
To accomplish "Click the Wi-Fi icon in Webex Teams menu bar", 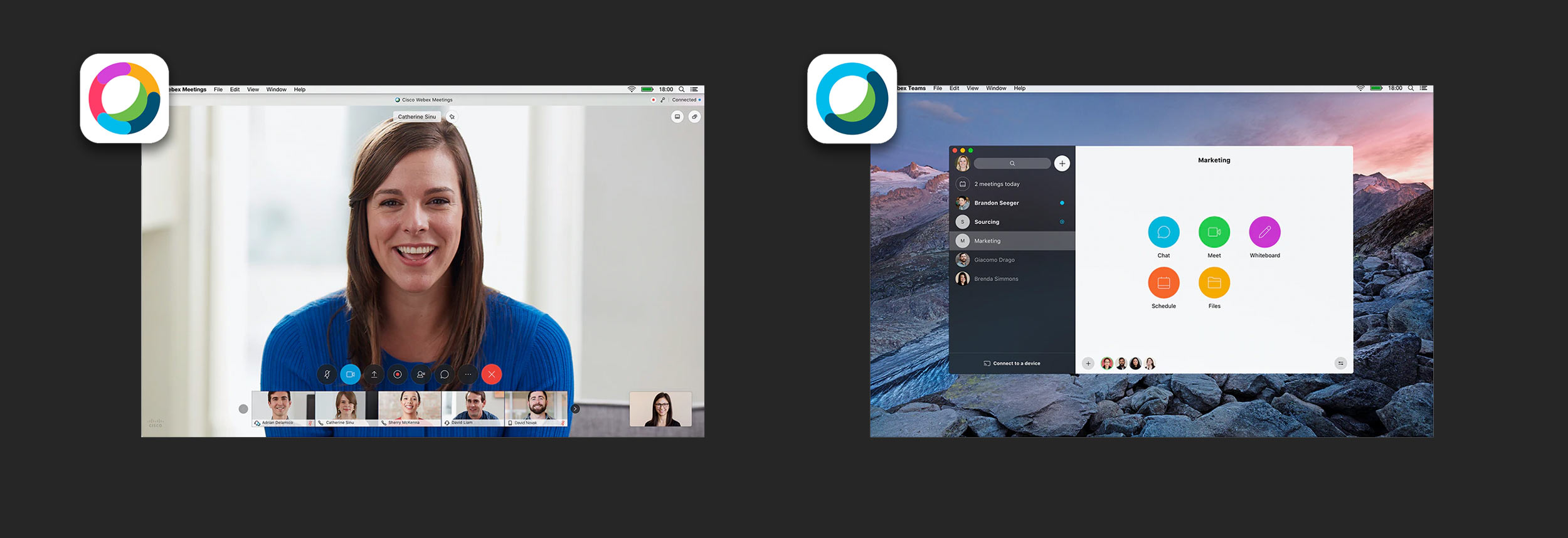I will tap(1360, 88).
